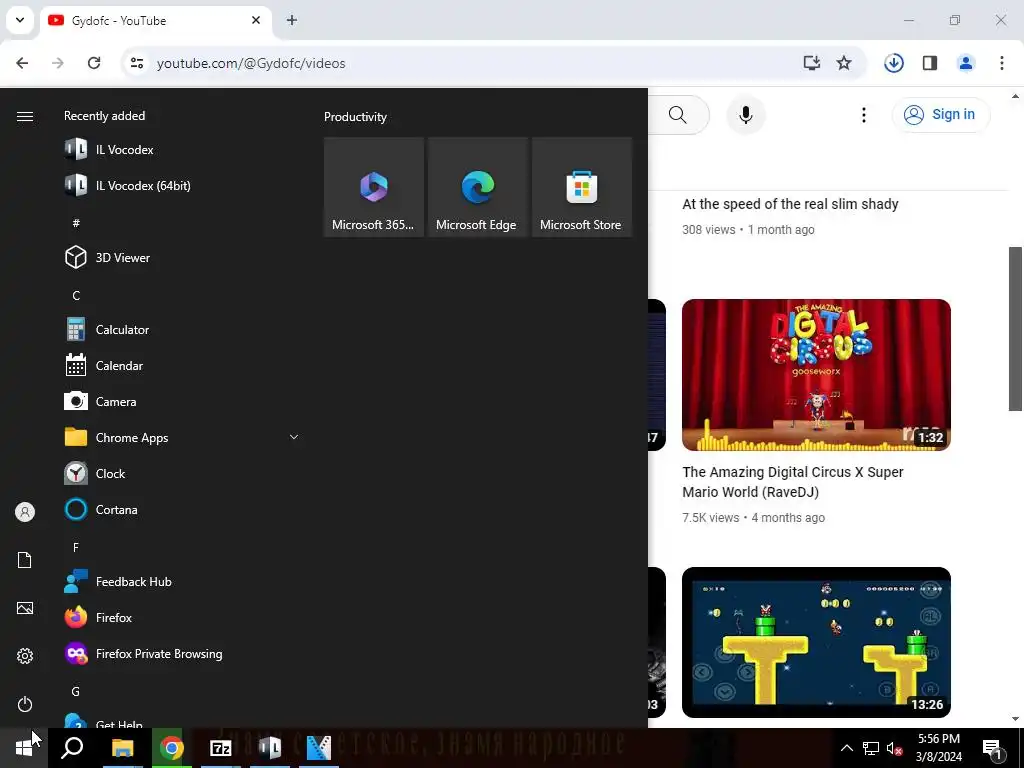Click Power button in Start menu

tap(25, 704)
